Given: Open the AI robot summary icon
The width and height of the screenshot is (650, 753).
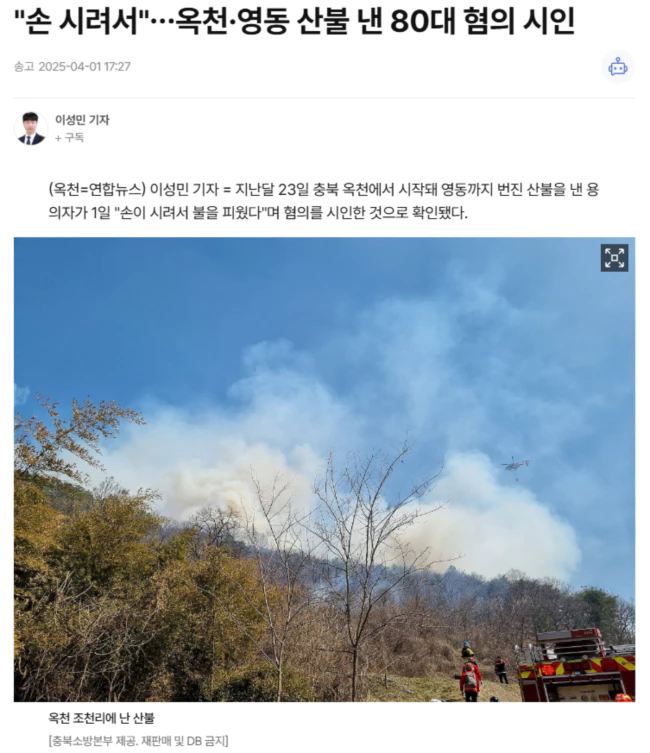Looking at the screenshot, I should tap(618, 67).
